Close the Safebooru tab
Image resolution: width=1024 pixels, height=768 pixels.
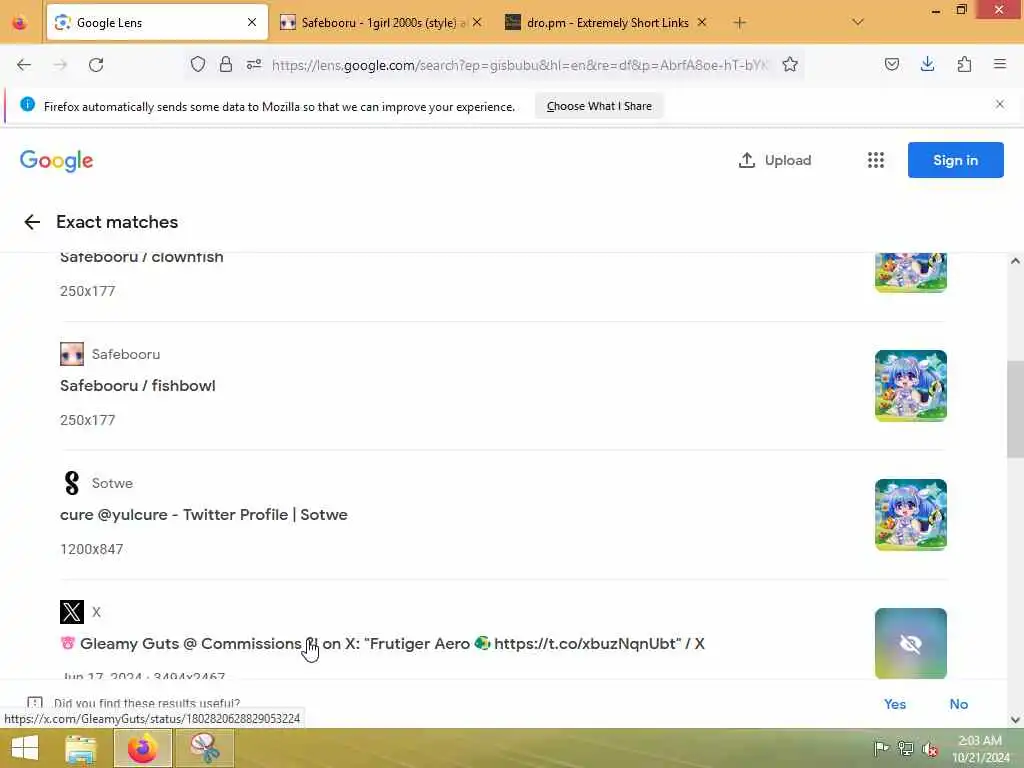click(x=477, y=22)
